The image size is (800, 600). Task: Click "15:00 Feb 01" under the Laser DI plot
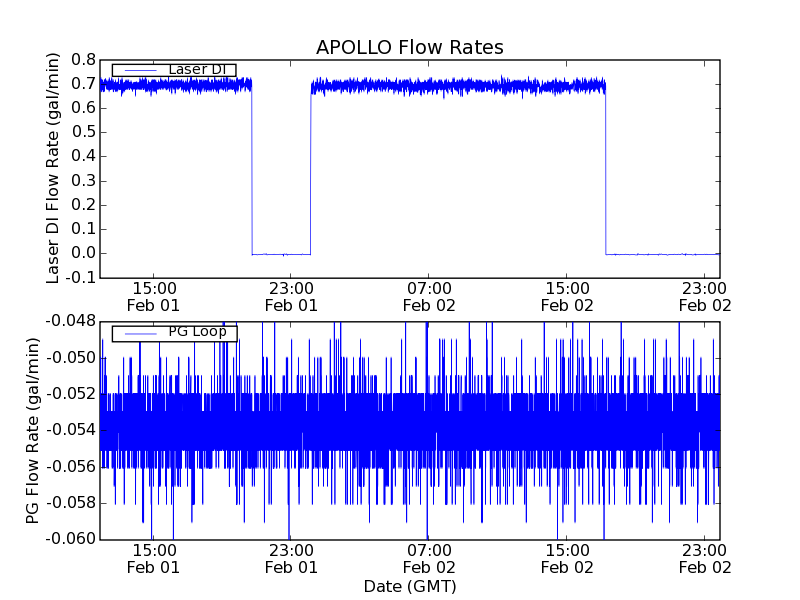pyautogui.click(x=154, y=297)
